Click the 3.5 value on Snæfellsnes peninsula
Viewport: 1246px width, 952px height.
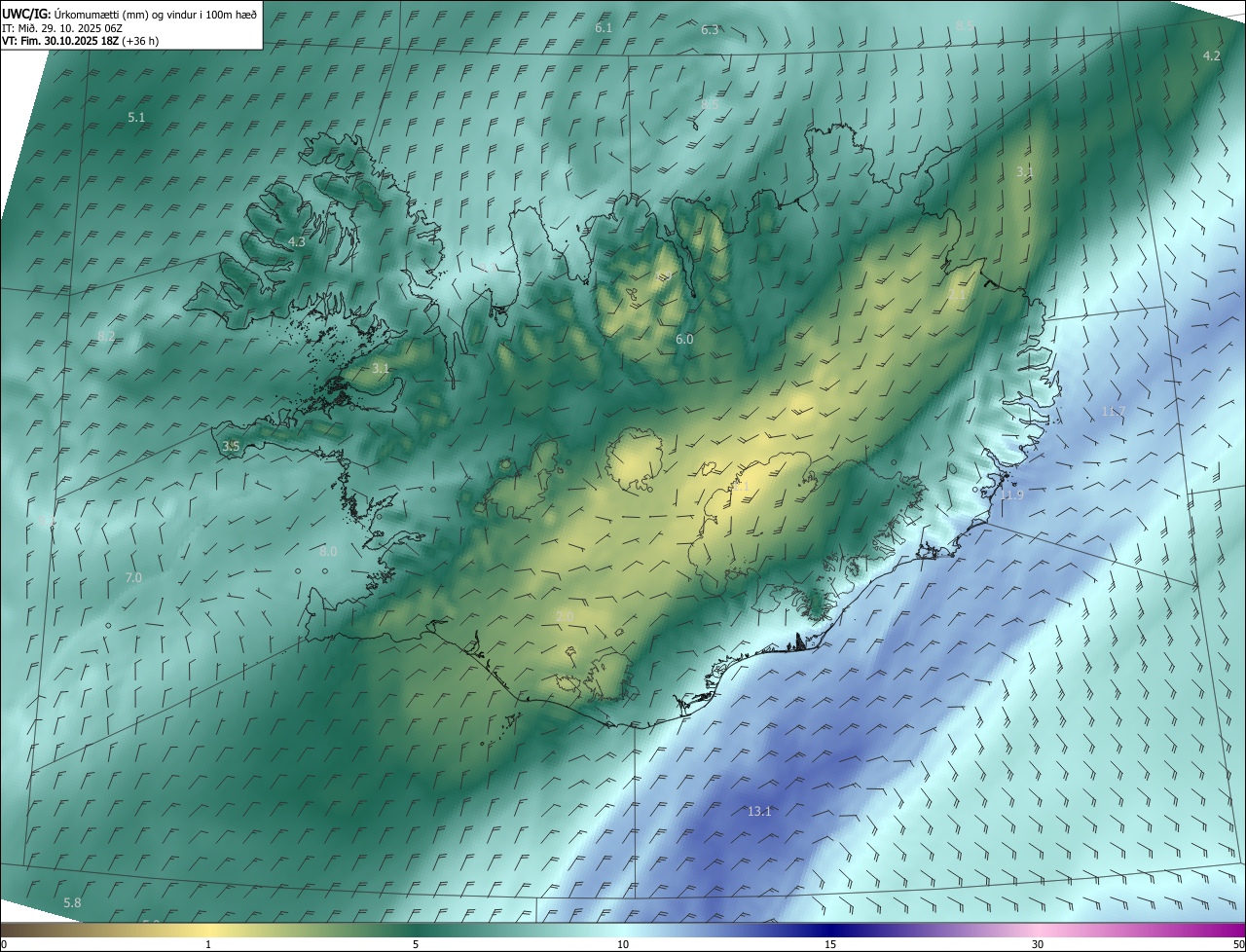(x=231, y=446)
